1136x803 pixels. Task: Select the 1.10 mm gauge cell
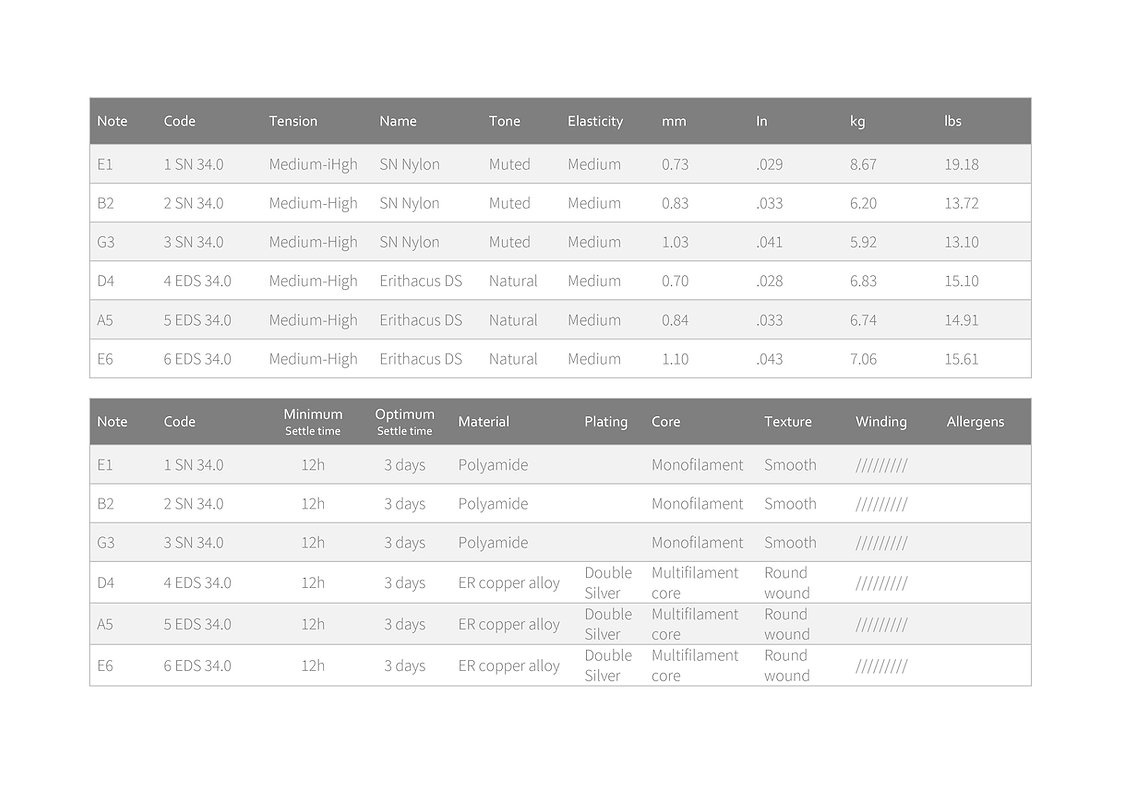click(675, 359)
